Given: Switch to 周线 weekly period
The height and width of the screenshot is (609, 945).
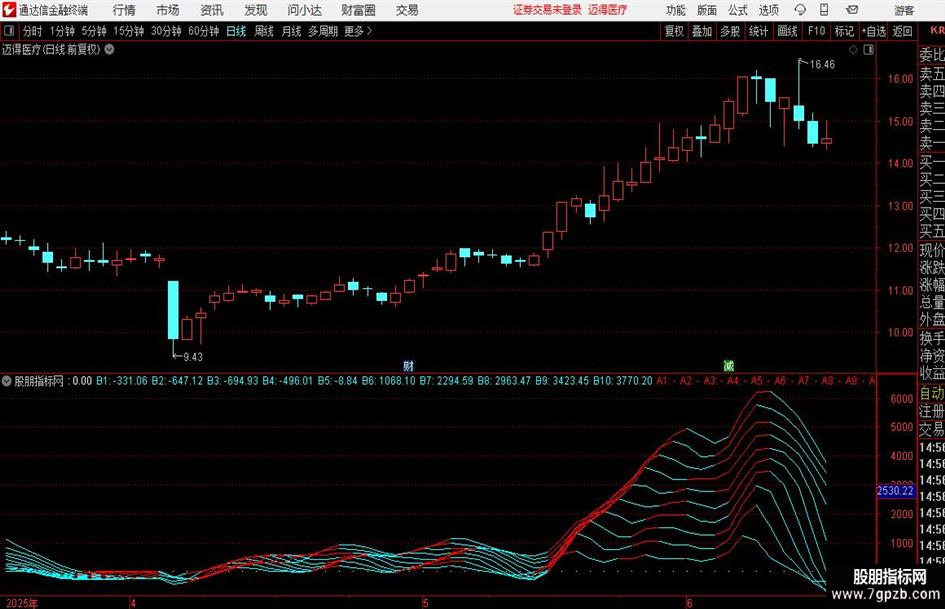Looking at the screenshot, I should 264,31.
